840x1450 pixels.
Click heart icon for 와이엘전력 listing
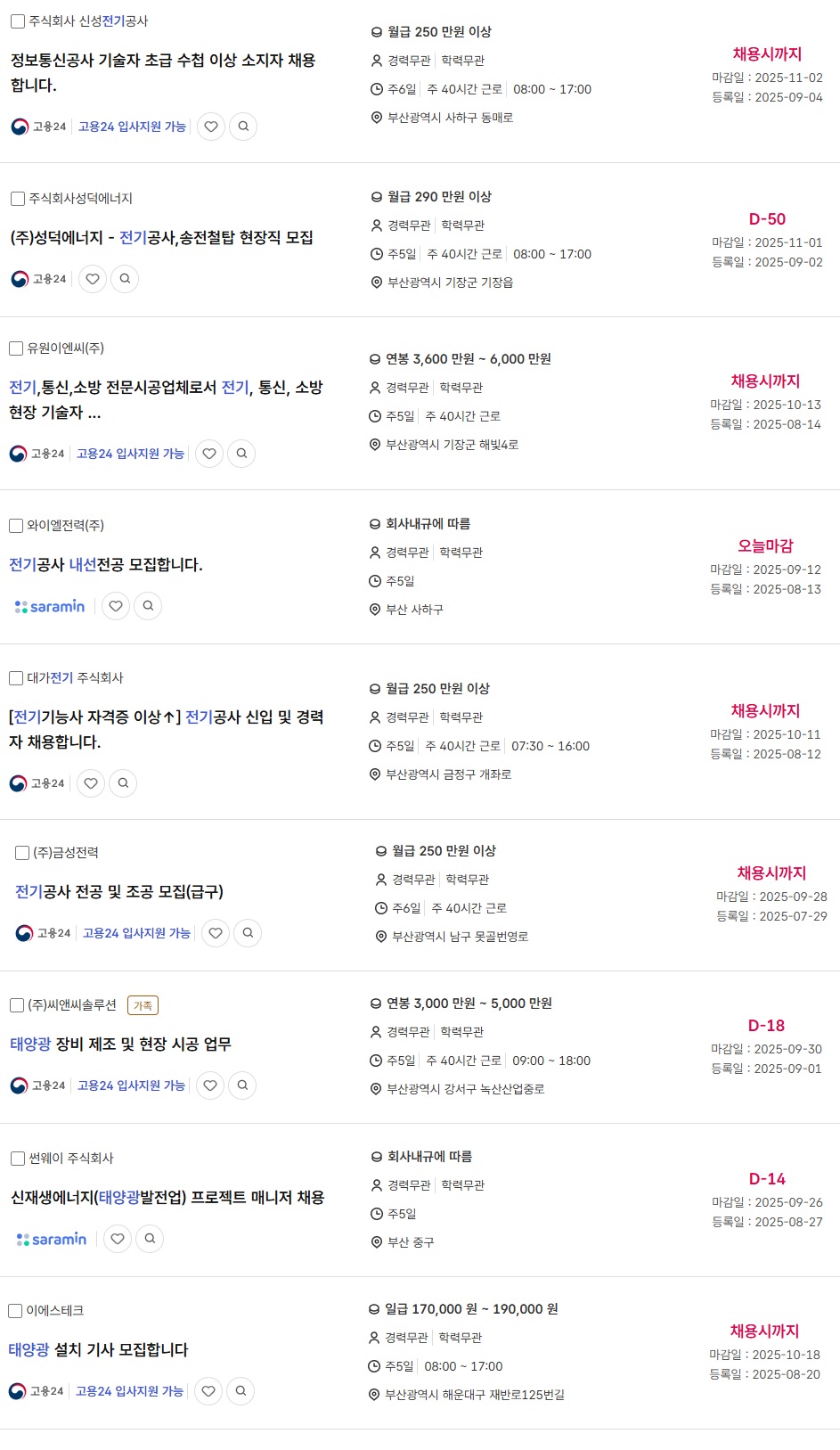pyautogui.click(x=116, y=606)
